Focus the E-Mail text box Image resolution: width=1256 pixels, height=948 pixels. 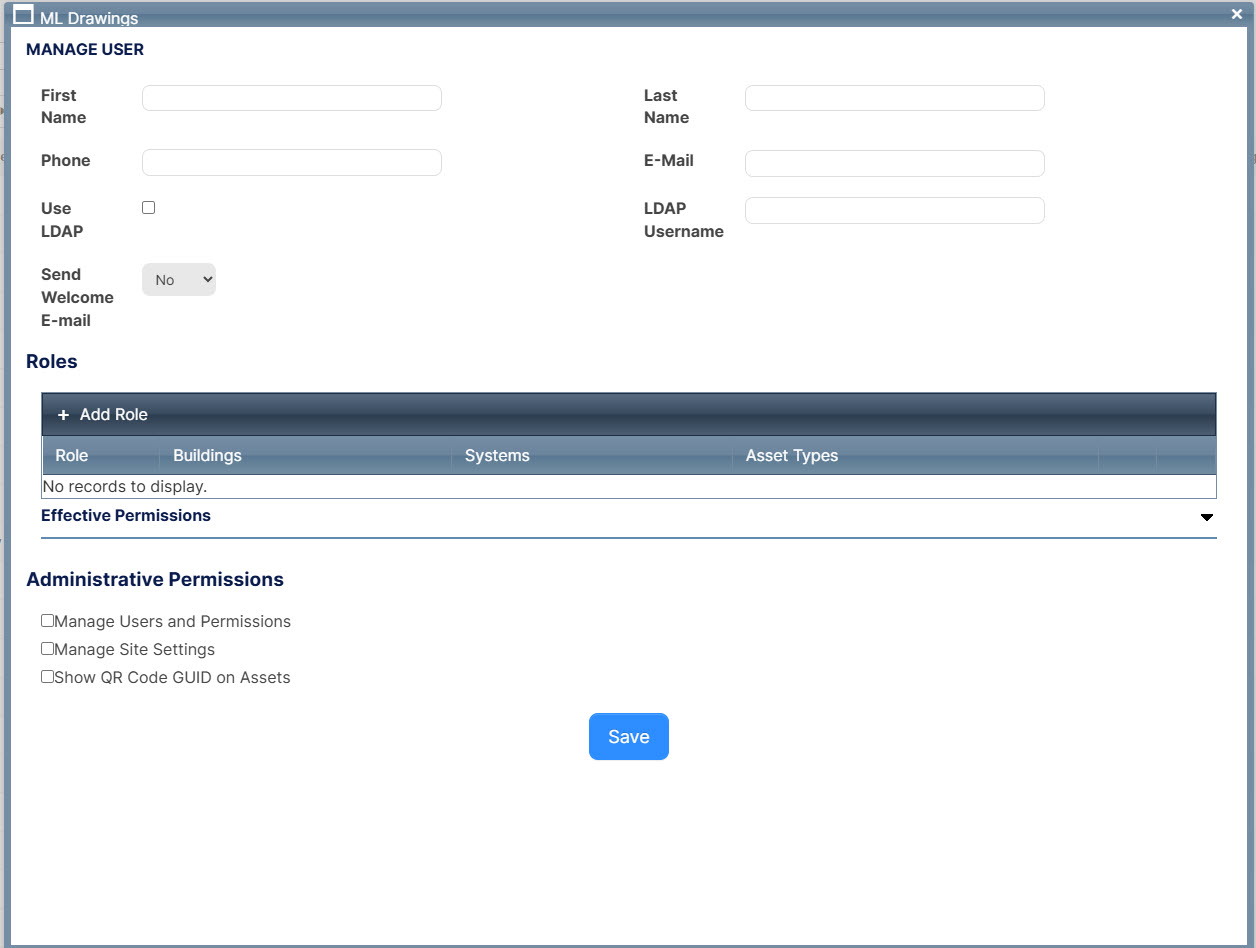coord(895,163)
